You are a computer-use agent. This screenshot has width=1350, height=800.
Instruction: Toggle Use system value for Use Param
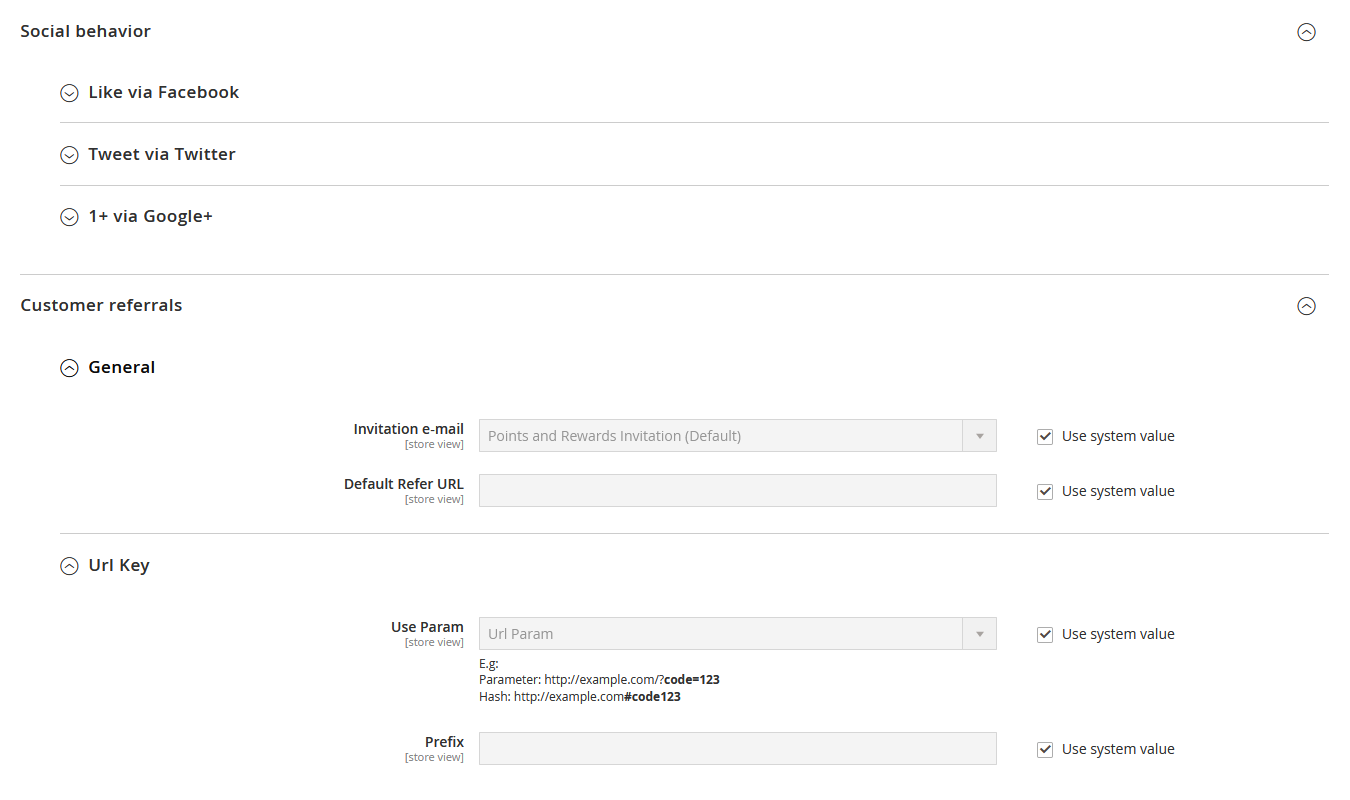tap(1045, 635)
